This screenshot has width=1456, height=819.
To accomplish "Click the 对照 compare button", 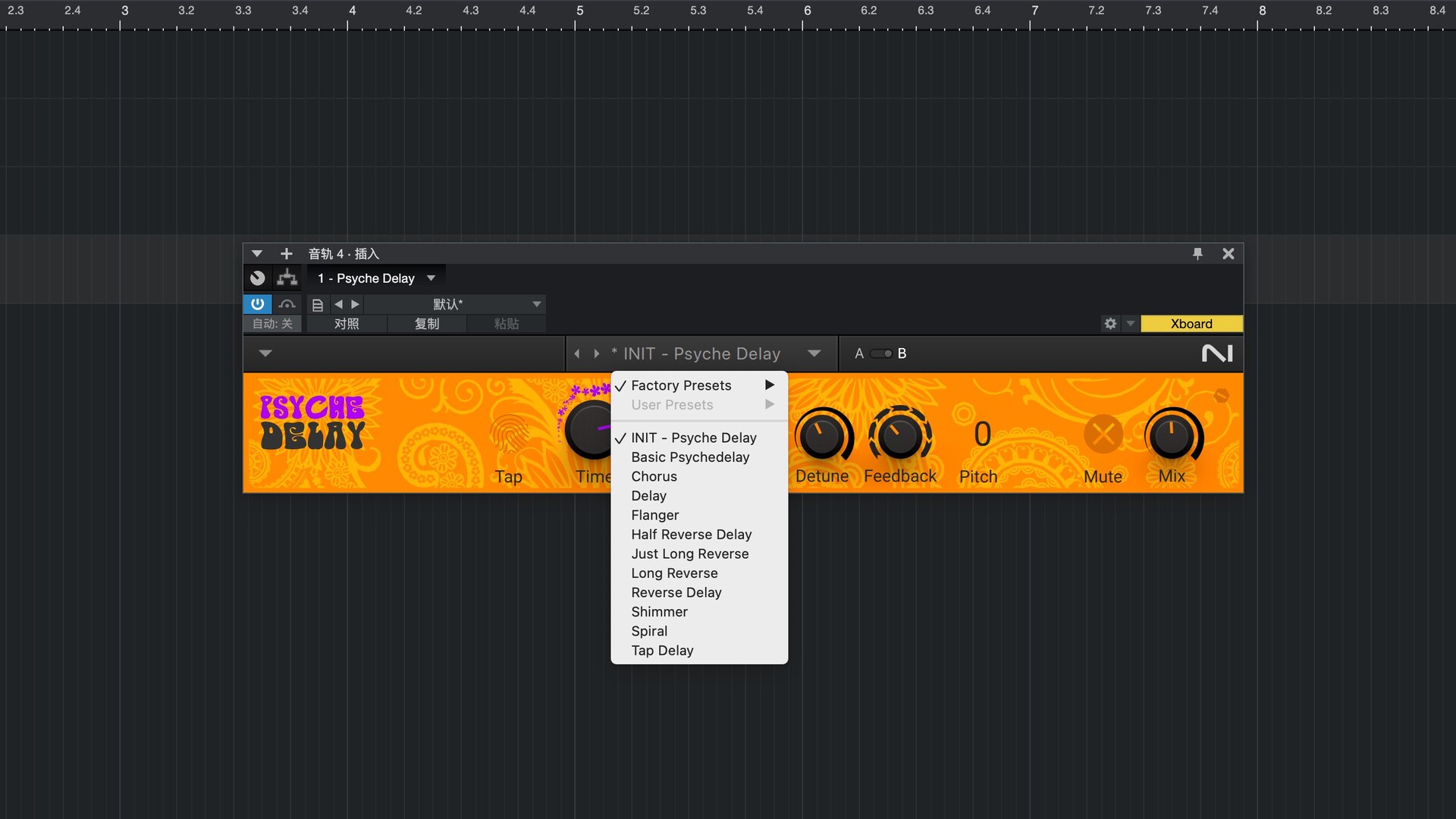I will pos(347,324).
